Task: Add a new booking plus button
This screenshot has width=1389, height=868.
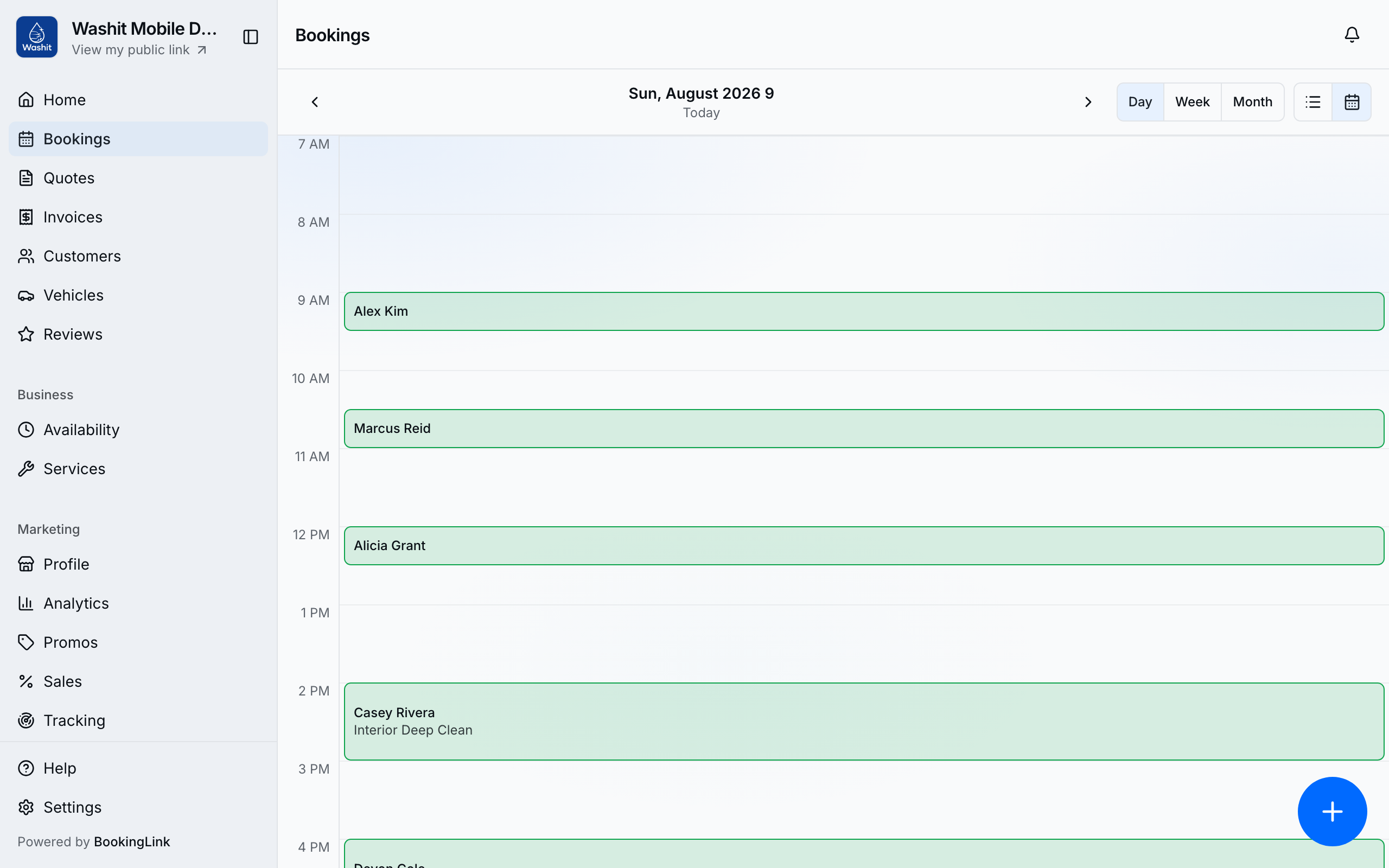Action: pos(1332,811)
